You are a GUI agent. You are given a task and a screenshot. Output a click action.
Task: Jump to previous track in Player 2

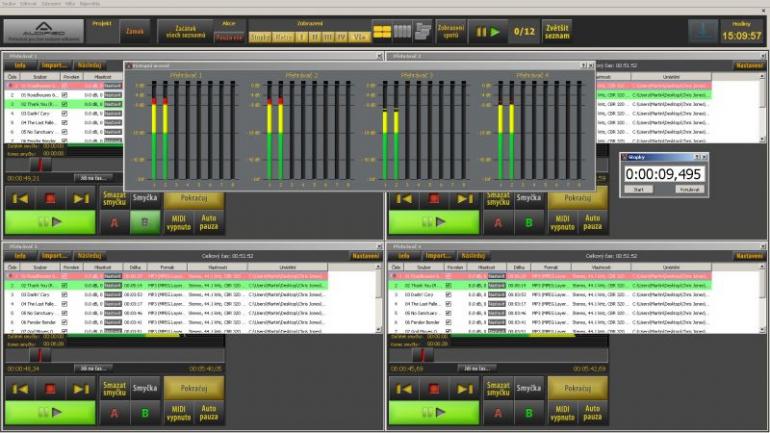pos(404,199)
